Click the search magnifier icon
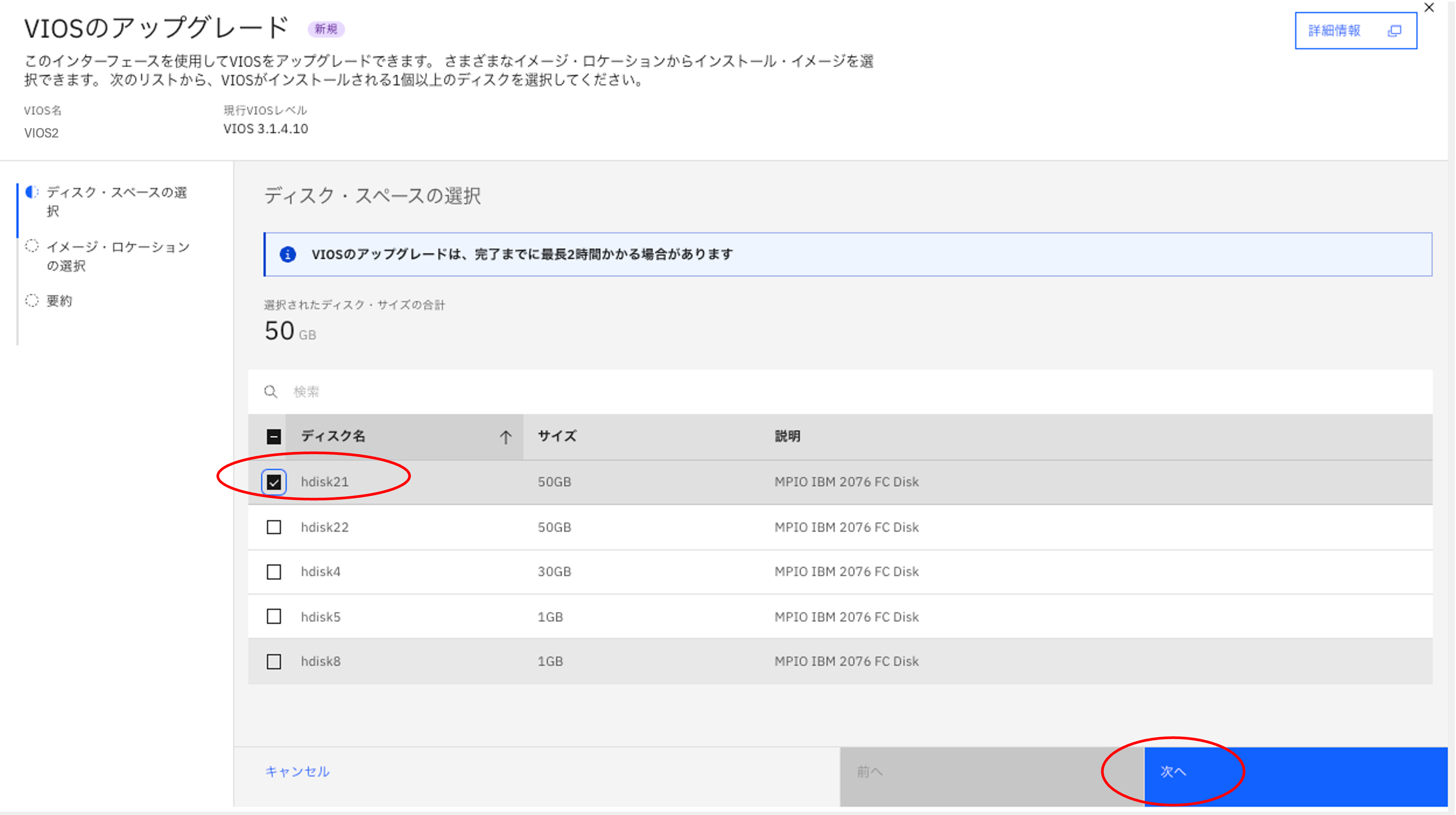Image resolution: width=1456 pixels, height=815 pixels. point(271,392)
